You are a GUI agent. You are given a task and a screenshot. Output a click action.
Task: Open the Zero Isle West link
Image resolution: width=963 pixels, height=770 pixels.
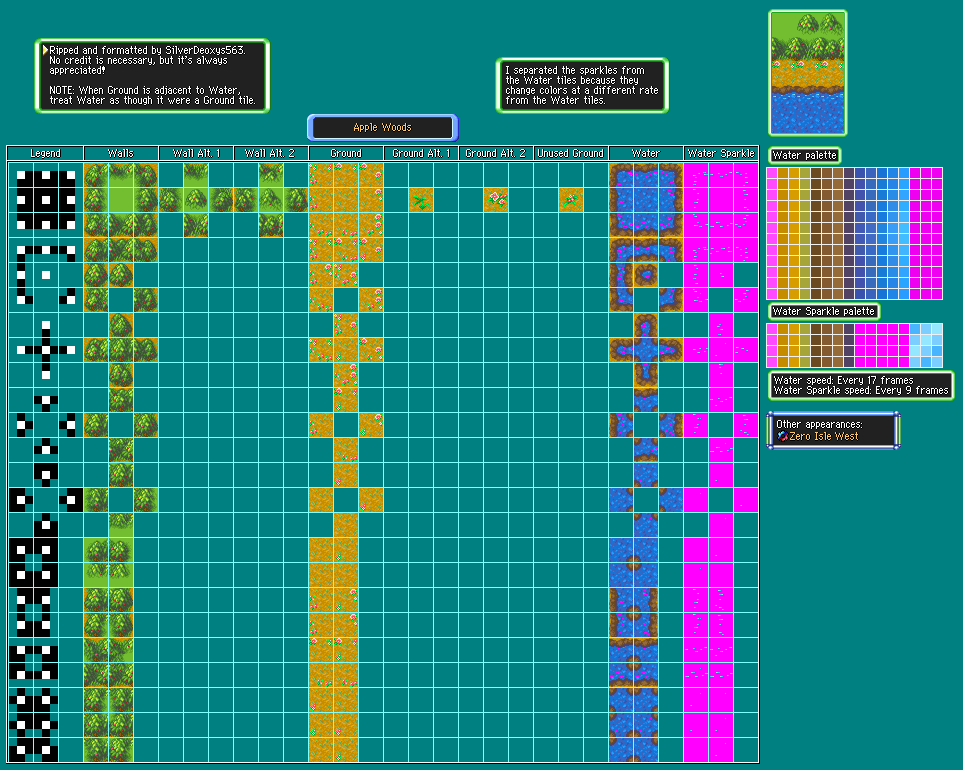(824, 436)
